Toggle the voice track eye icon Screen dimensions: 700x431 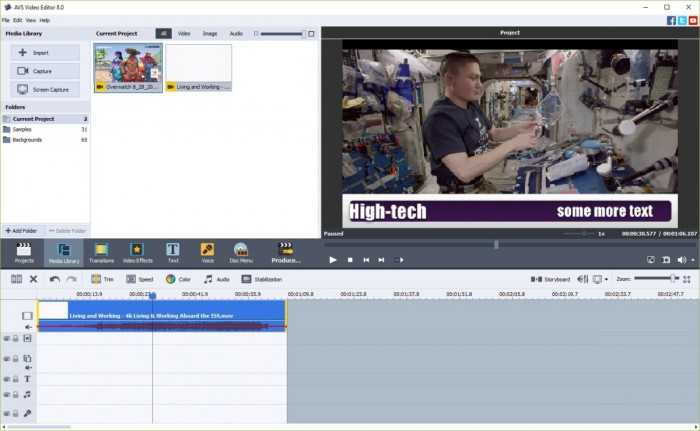tap(6, 414)
